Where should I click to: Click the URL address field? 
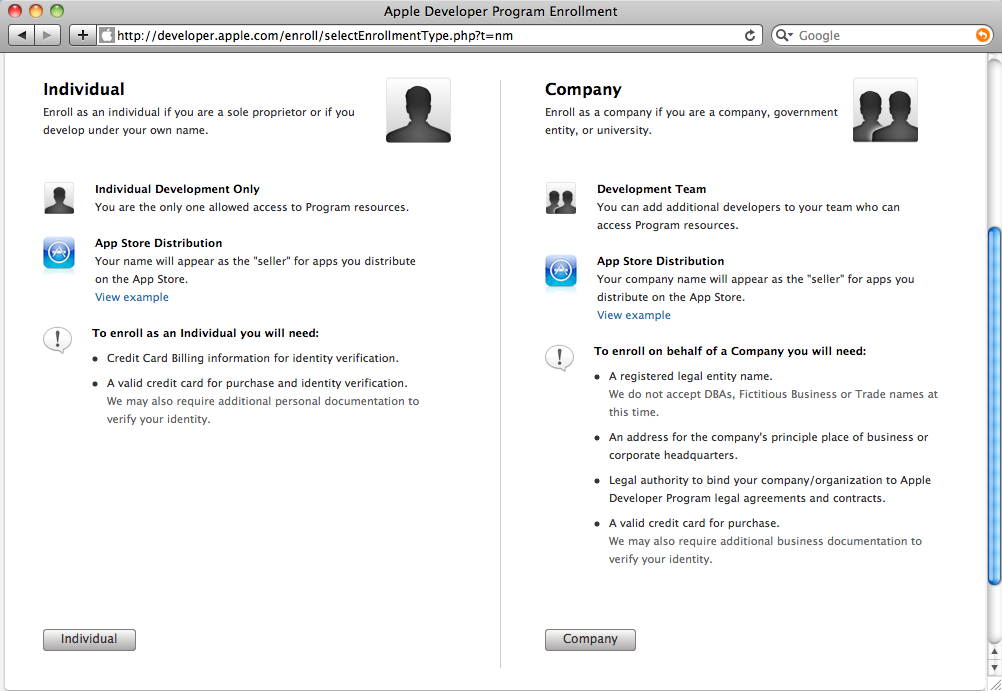(431, 35)
